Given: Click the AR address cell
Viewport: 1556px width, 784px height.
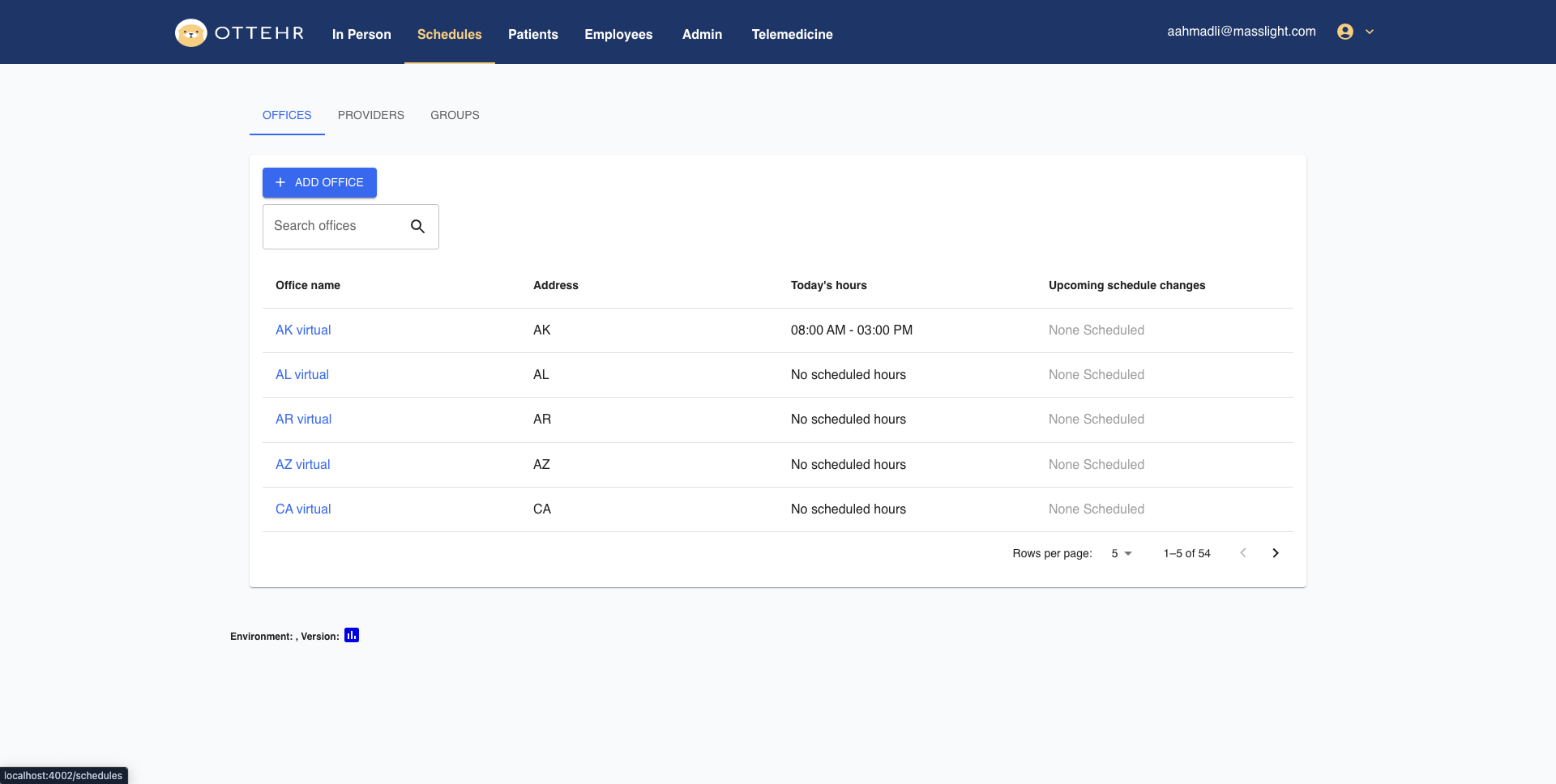Looking at the screenshot, I should [x=542, y=420].
